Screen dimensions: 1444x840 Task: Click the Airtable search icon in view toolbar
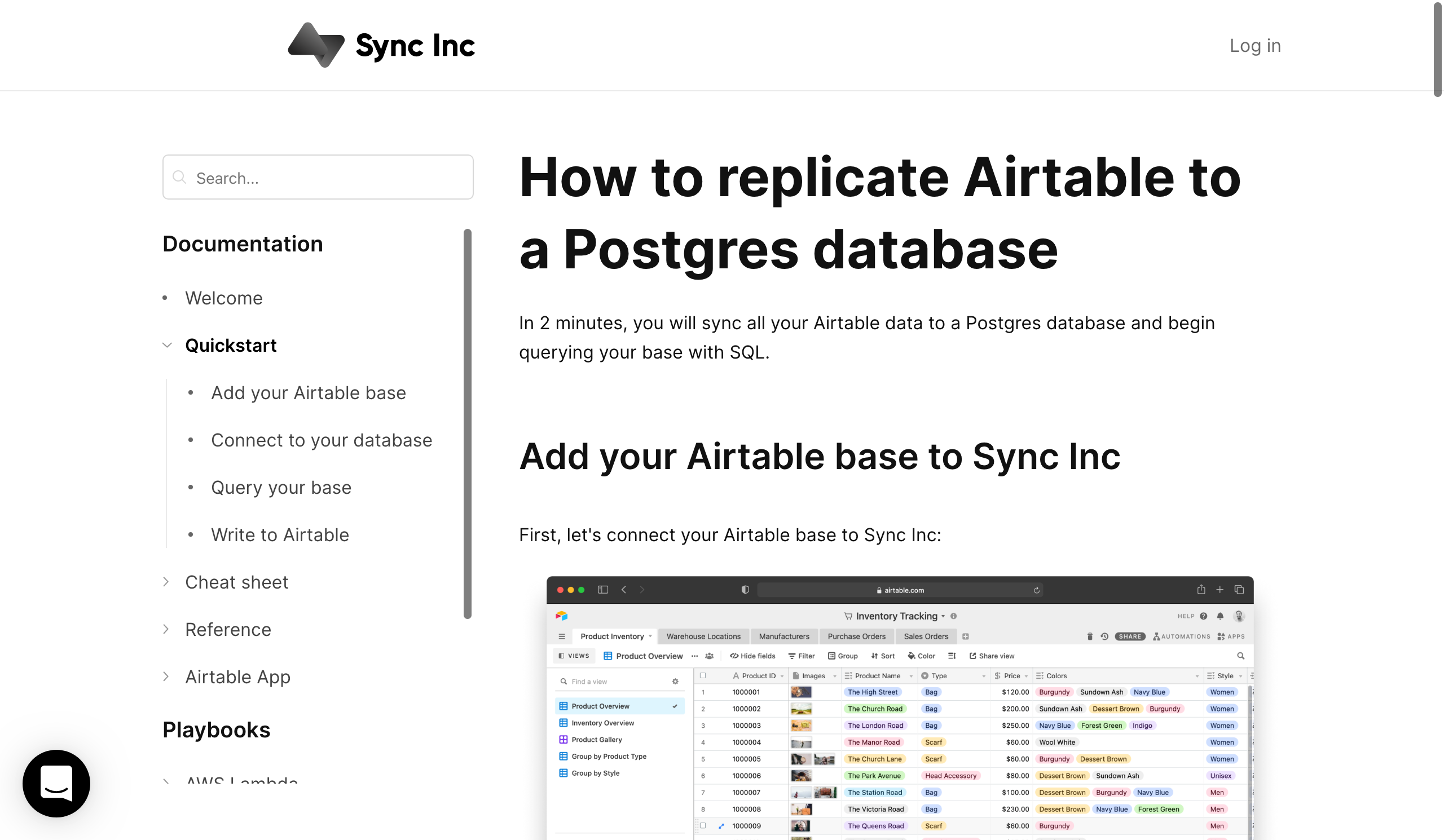point(1240,656)
